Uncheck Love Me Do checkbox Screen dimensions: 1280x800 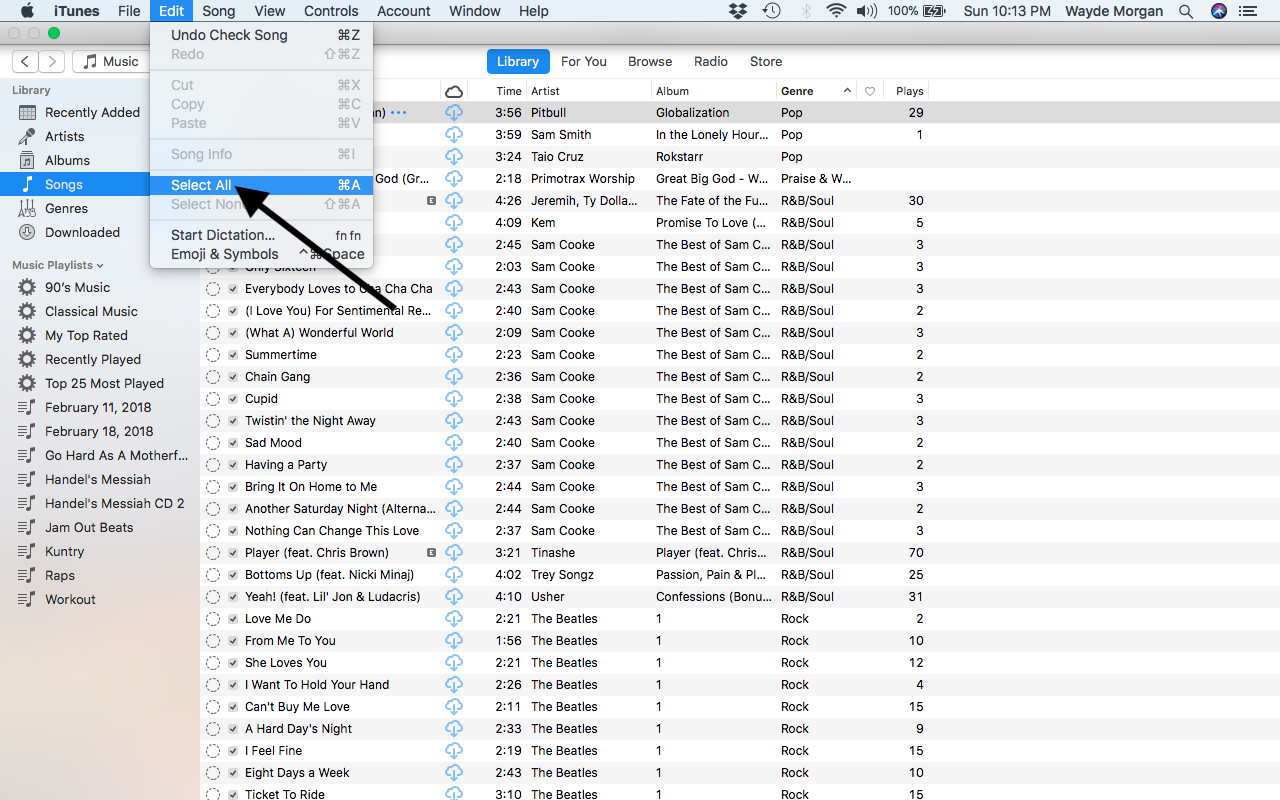(233, 619)
